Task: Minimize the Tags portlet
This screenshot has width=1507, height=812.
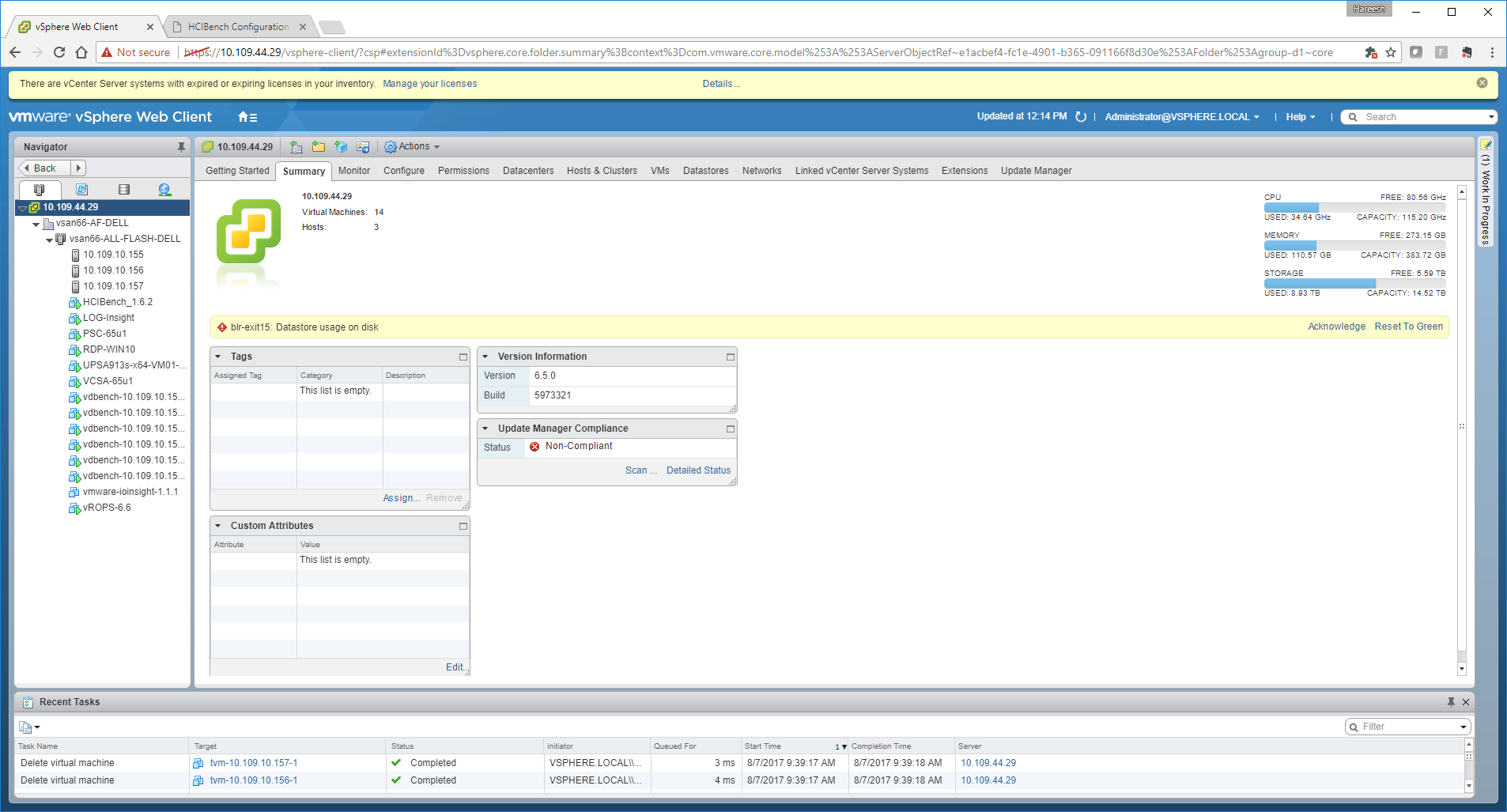Action: click(463, 357)
